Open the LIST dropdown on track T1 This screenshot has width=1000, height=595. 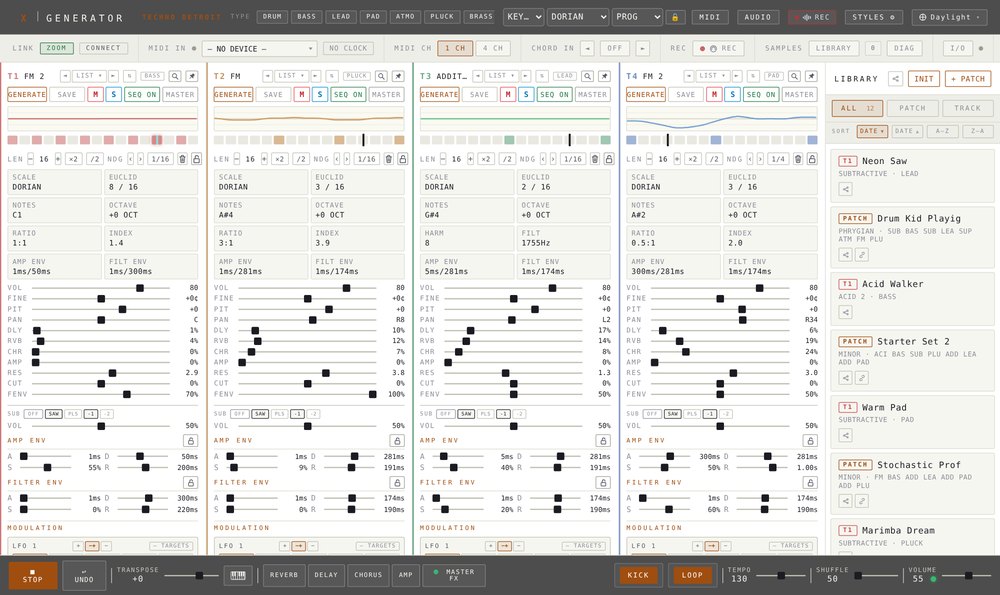point(89,76)
